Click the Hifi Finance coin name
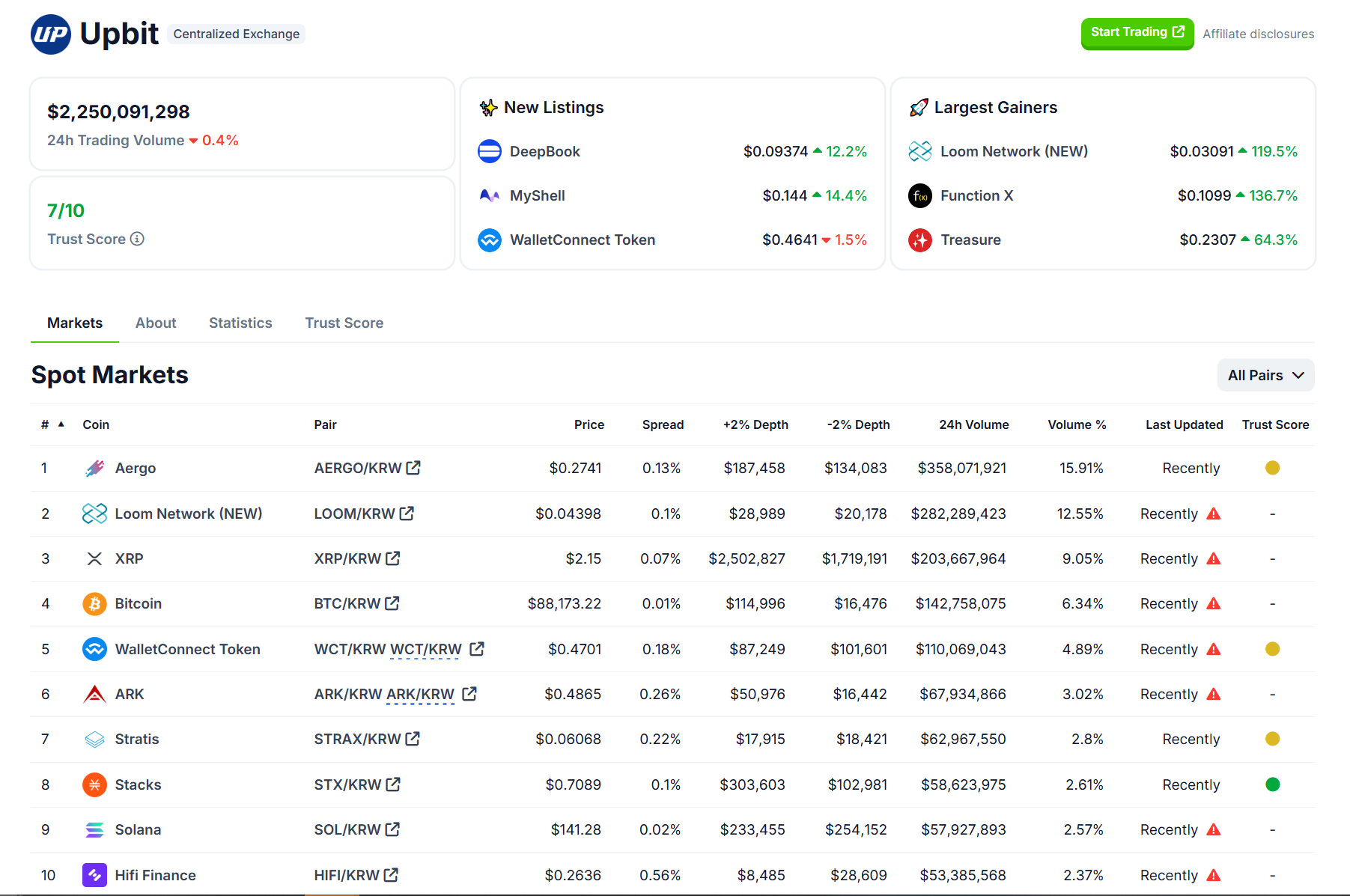Viewport: 1350px width, 896px height. 155,875
